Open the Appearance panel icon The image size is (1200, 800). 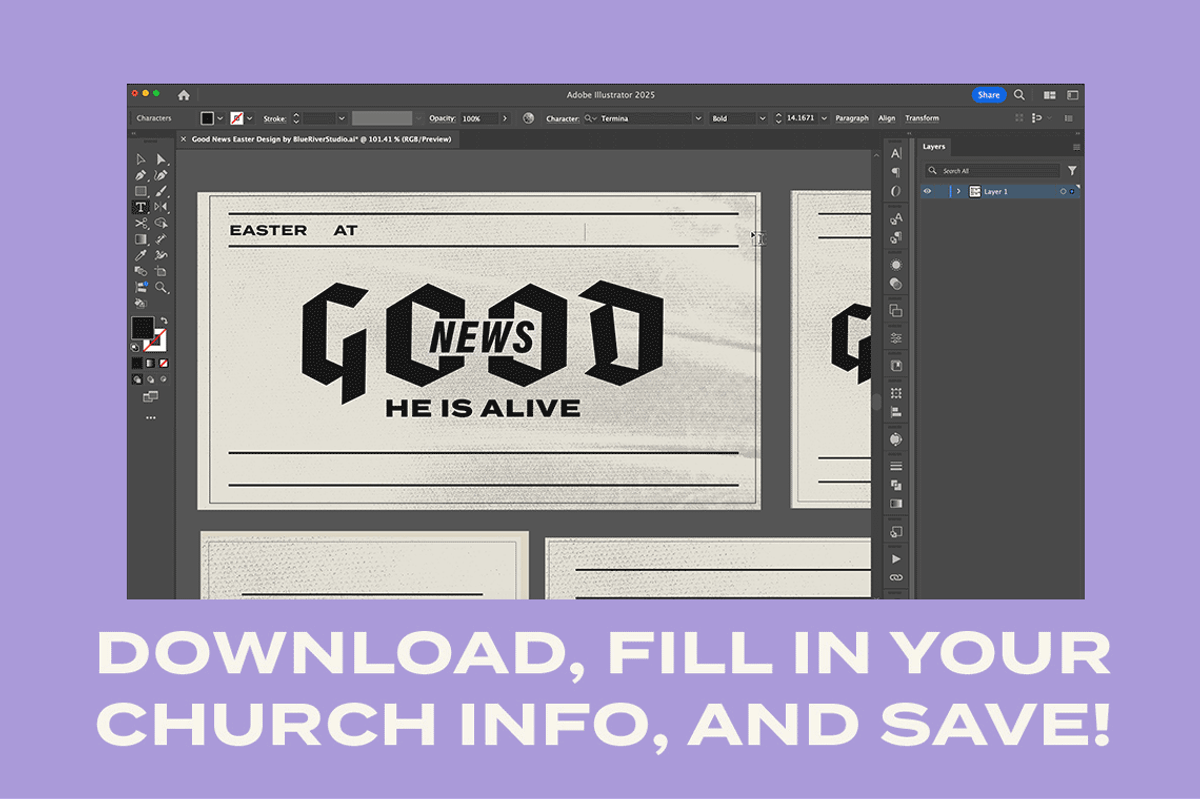(x=895, y=263)
